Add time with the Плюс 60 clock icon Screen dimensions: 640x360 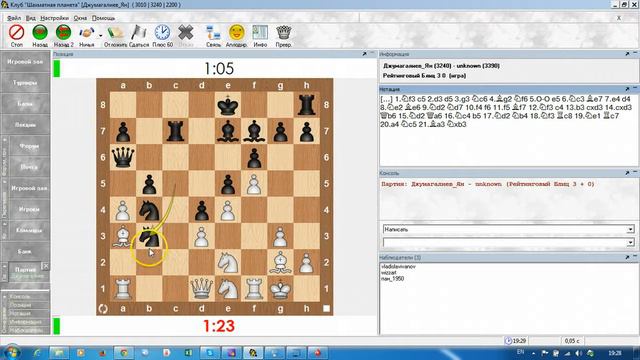coord(162,32)
